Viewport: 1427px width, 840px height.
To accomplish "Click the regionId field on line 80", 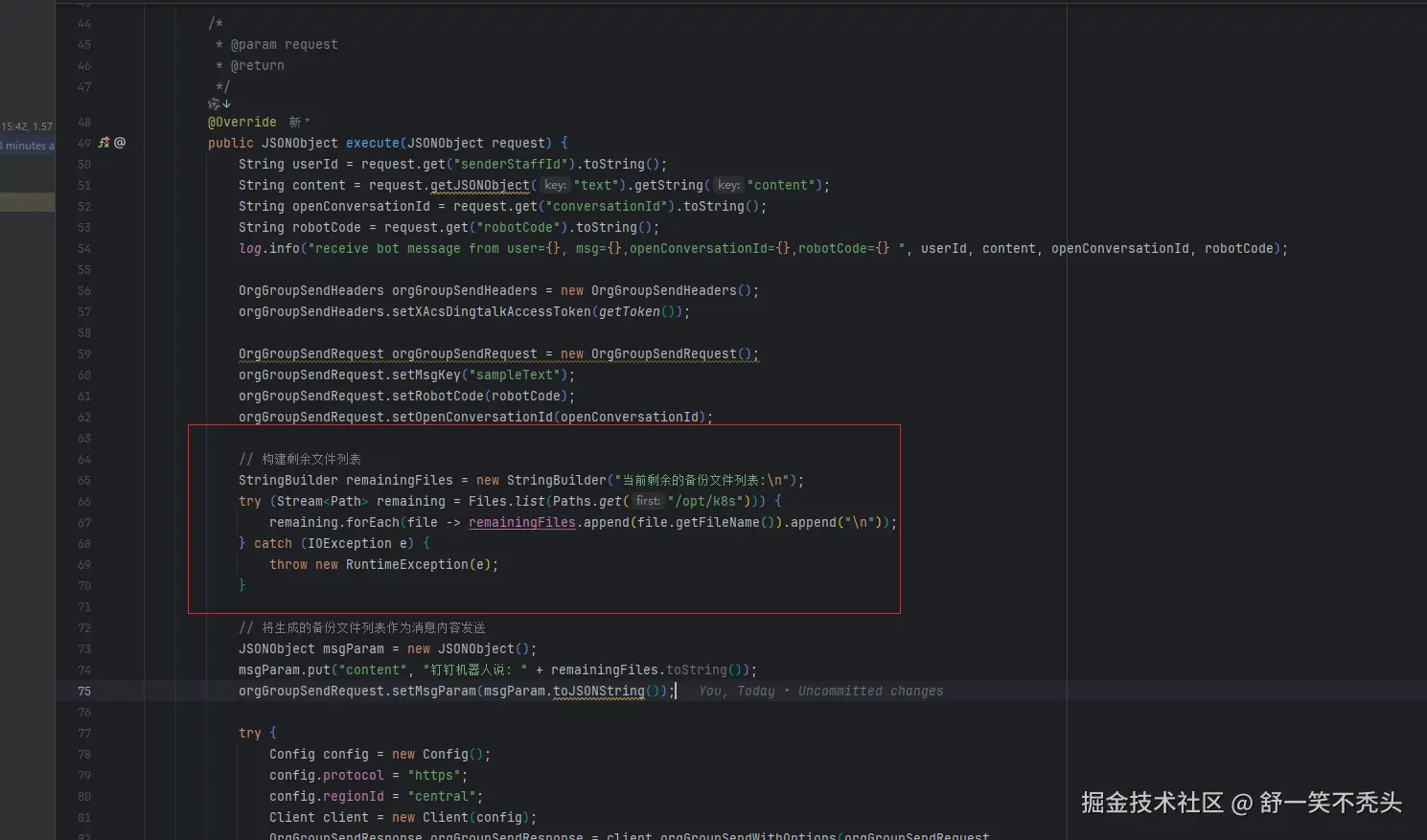I will (x=354, y=797).
